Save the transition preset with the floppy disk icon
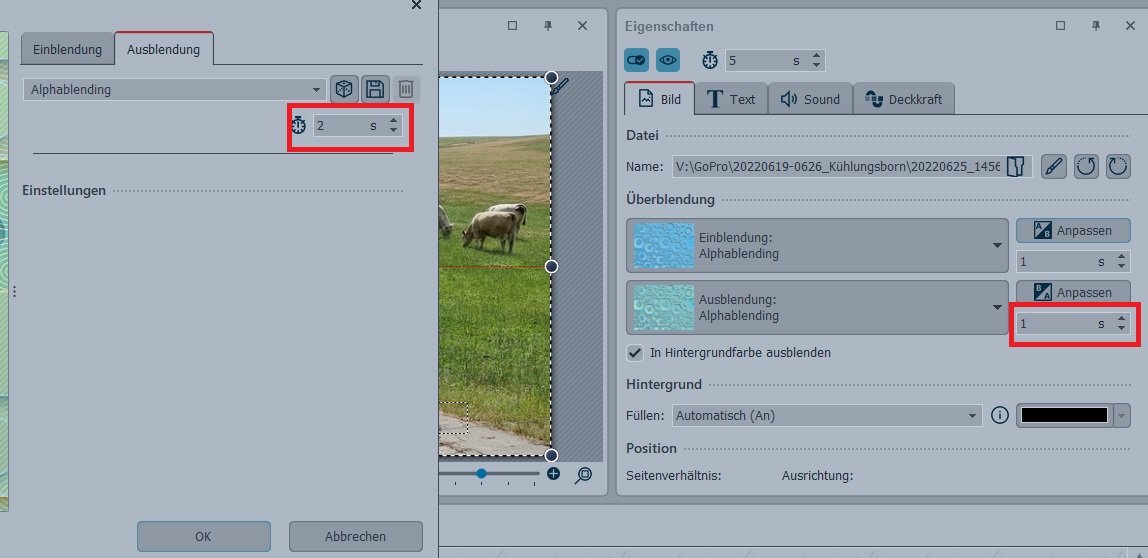Screen dimensions: 1148x558 pyautogui.click(x=375, y=89)
